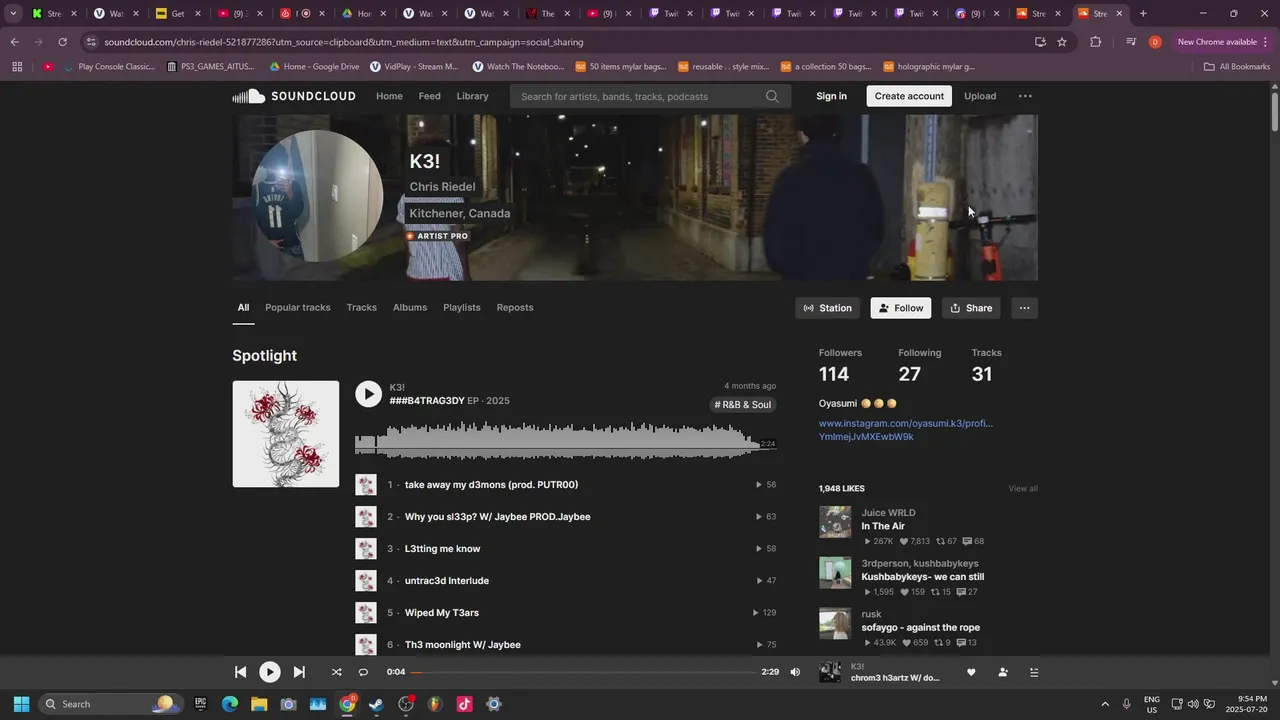Click the Juice WRLD track thumbnail
The height and width of the screenshot is (720, 1280).
click(835, 522)
